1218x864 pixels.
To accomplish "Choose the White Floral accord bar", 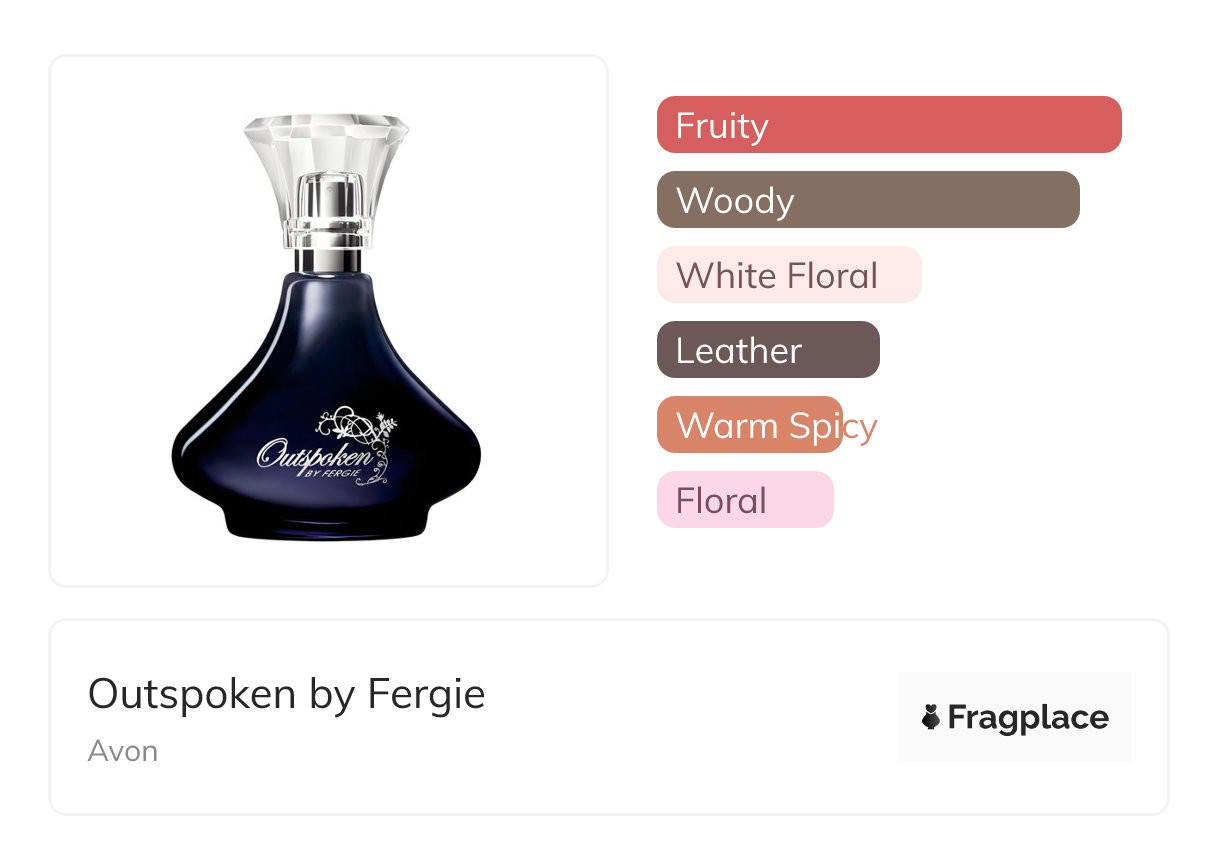I will pos(789,275).
